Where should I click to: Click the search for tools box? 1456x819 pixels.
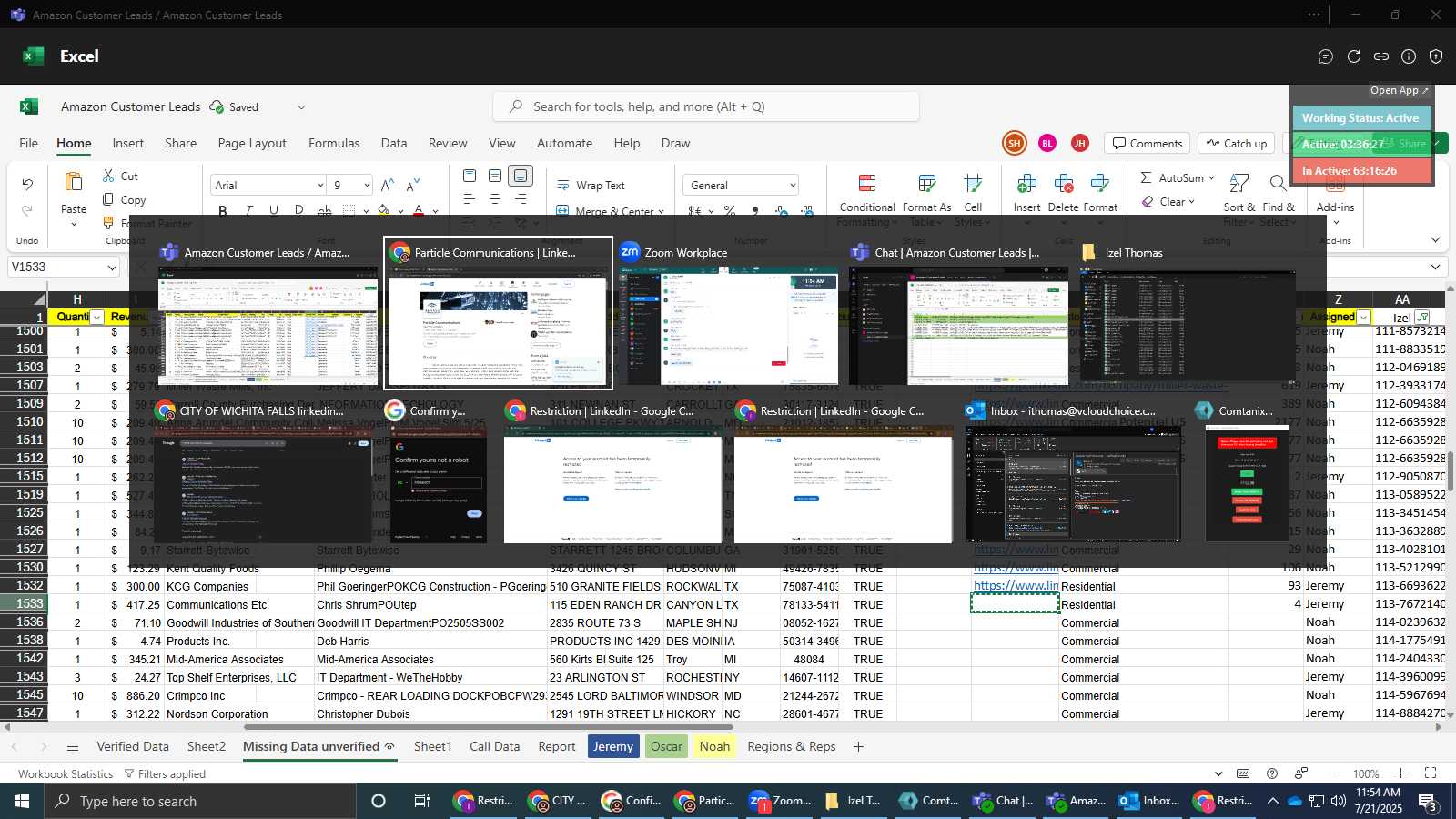[706, 106]
